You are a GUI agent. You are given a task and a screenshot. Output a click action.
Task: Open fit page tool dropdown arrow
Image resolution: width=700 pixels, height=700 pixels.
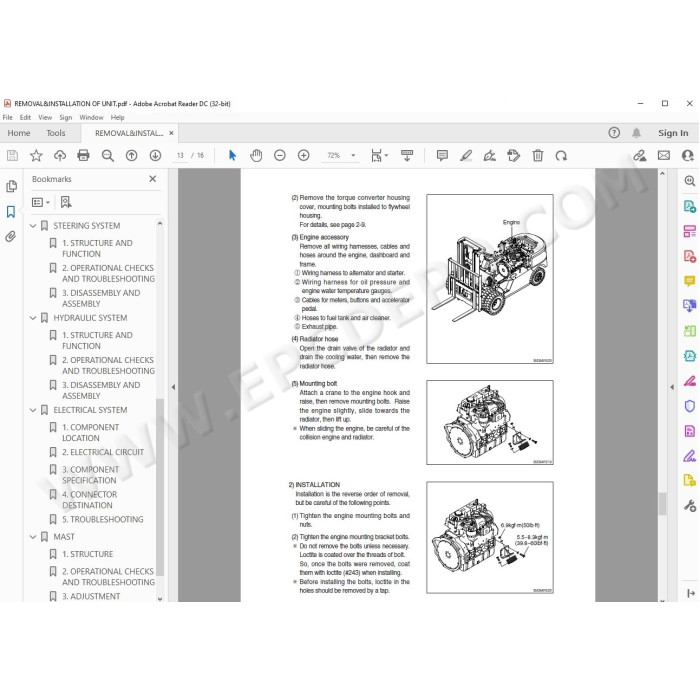pyautogui.click(x=386, y=155)
